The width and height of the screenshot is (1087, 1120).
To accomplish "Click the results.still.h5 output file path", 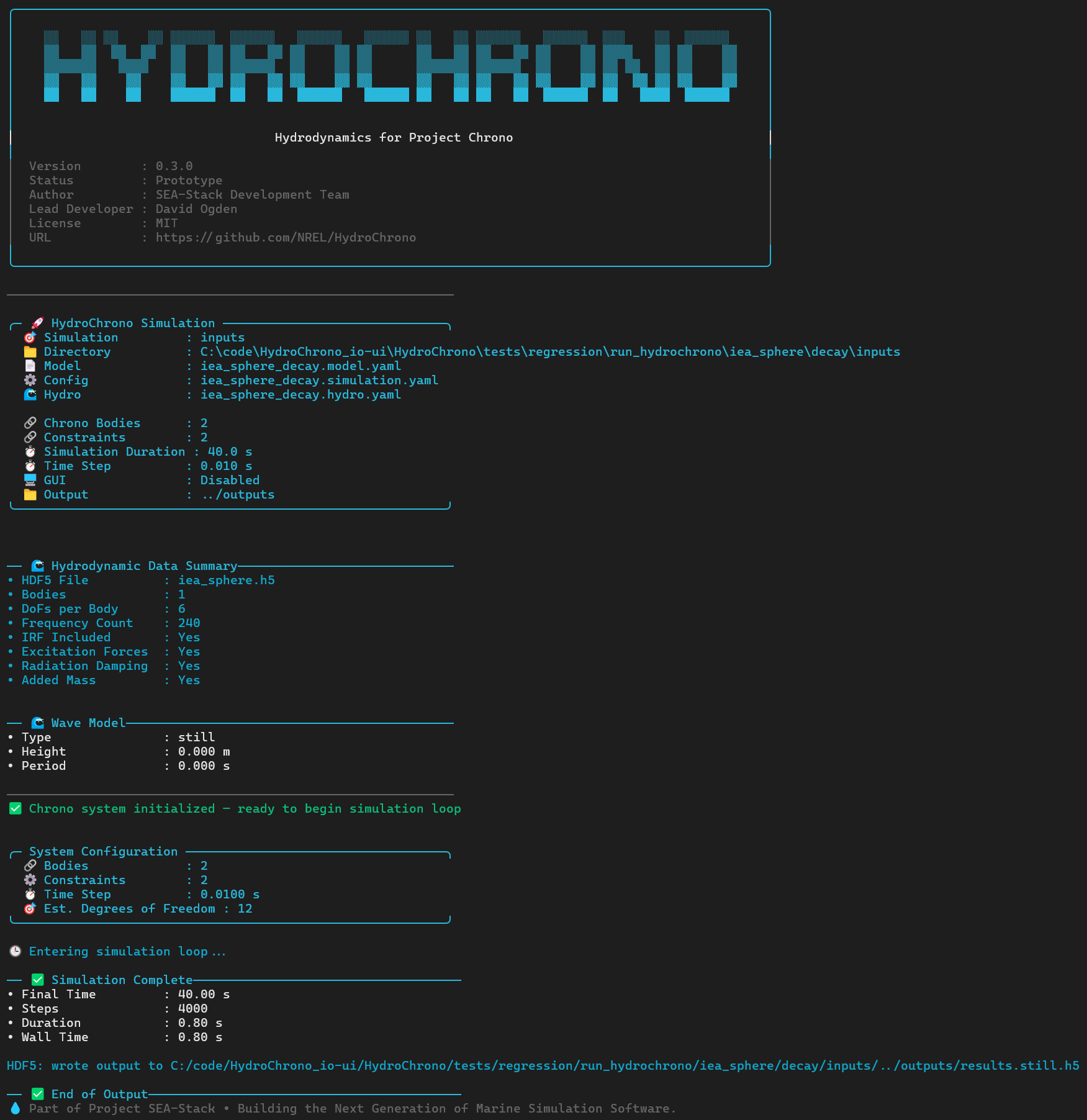I will [x=625, y=1066].
